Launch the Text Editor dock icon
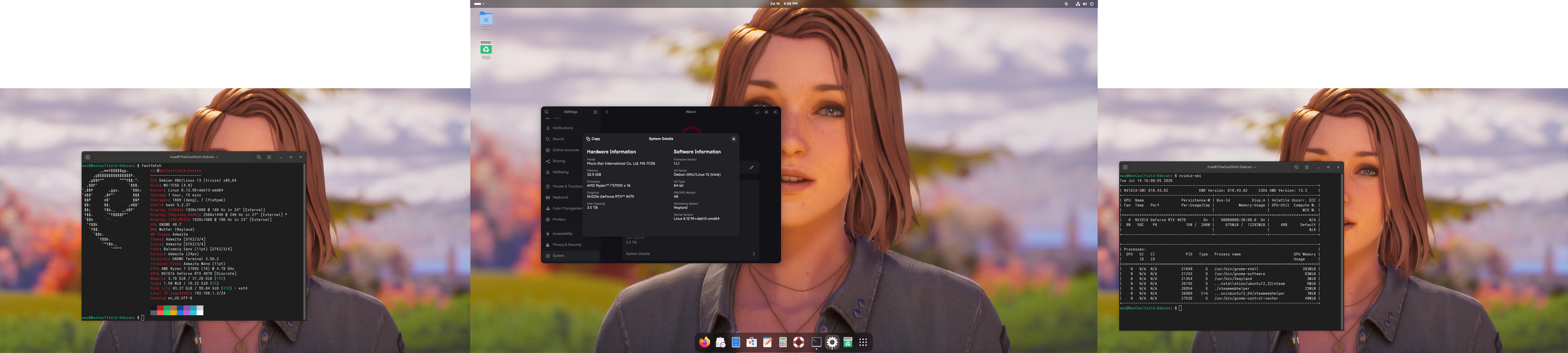 (x=768, y=342)
